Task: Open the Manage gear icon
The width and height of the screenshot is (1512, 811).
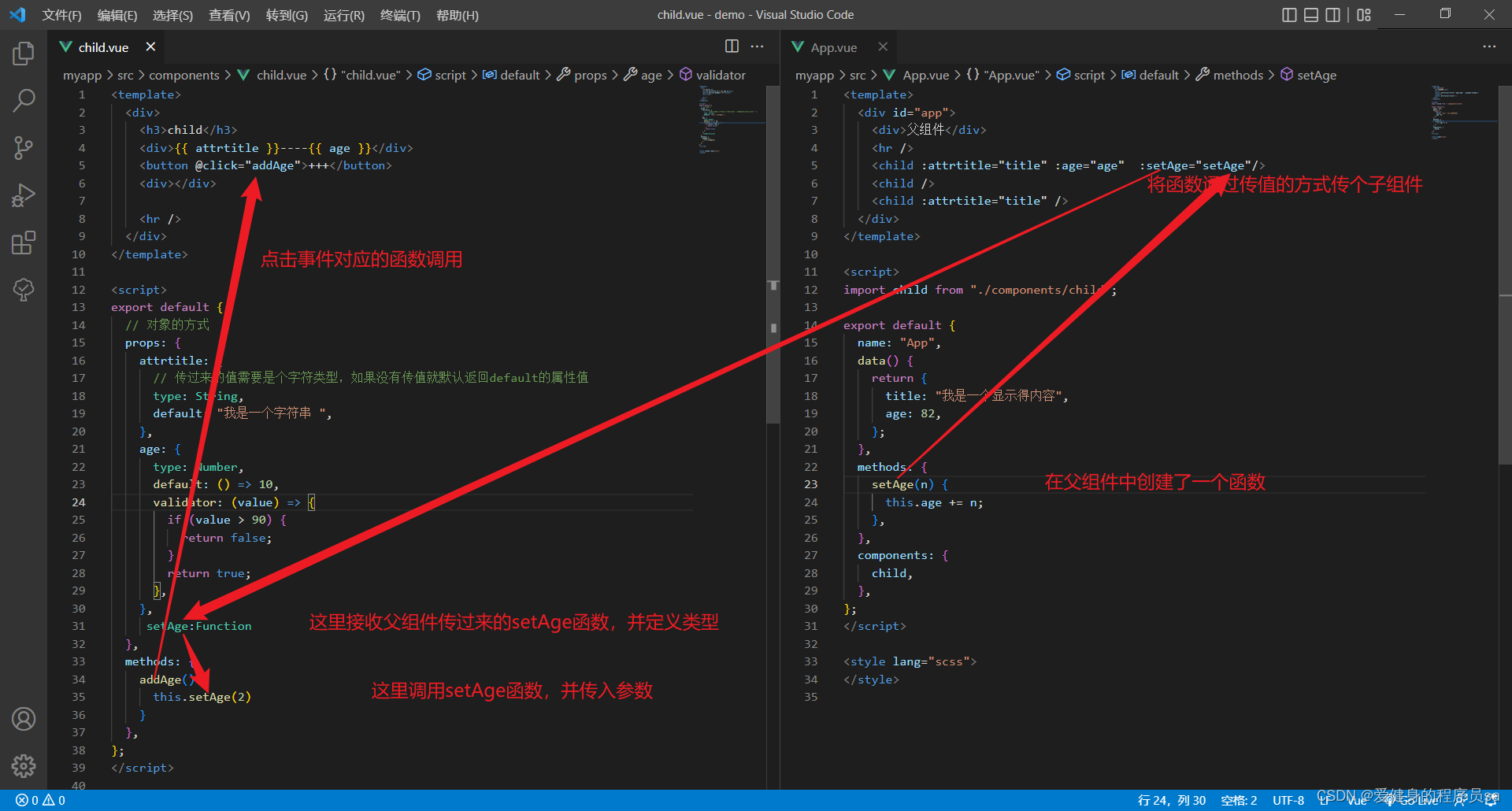Action: coord(24,765)
